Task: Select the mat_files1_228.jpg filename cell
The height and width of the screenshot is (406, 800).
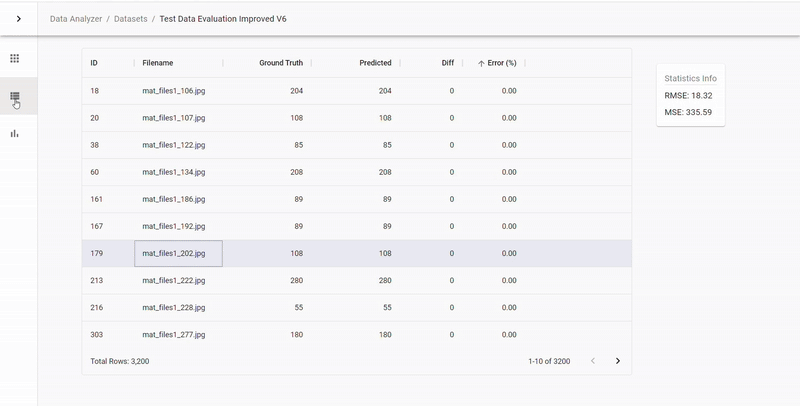Action: (179, 308)
